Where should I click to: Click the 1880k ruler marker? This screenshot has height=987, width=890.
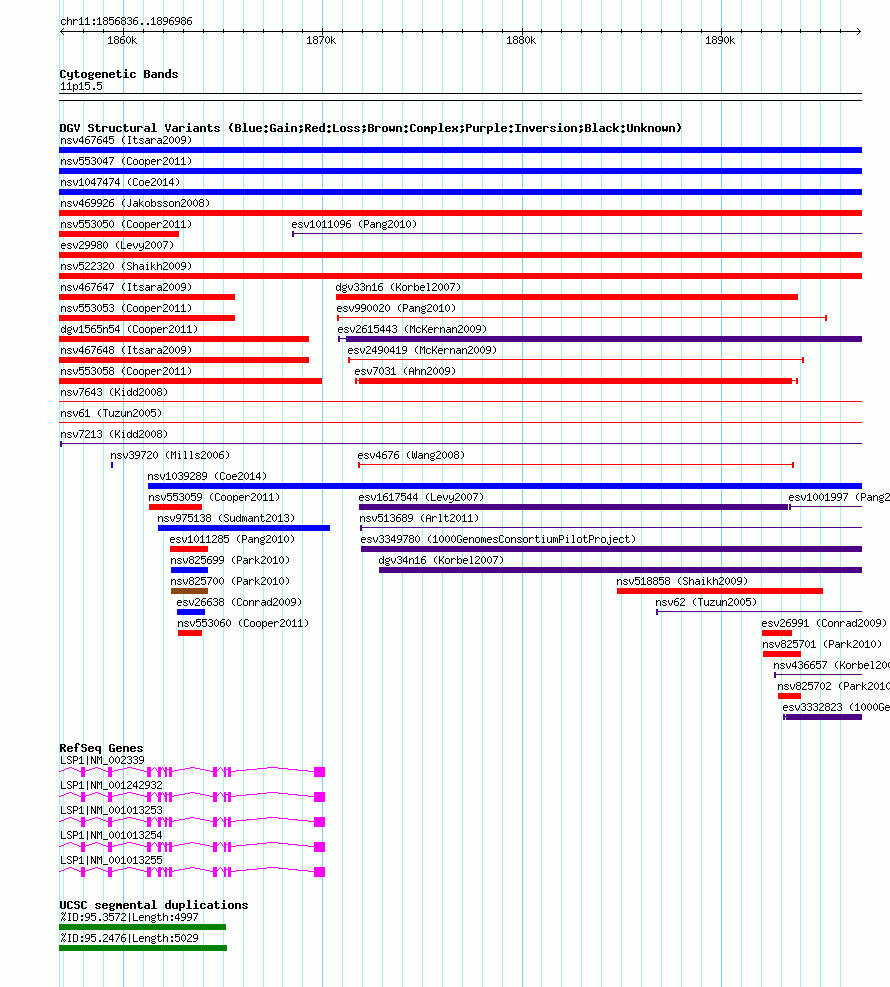click(521, 40)
